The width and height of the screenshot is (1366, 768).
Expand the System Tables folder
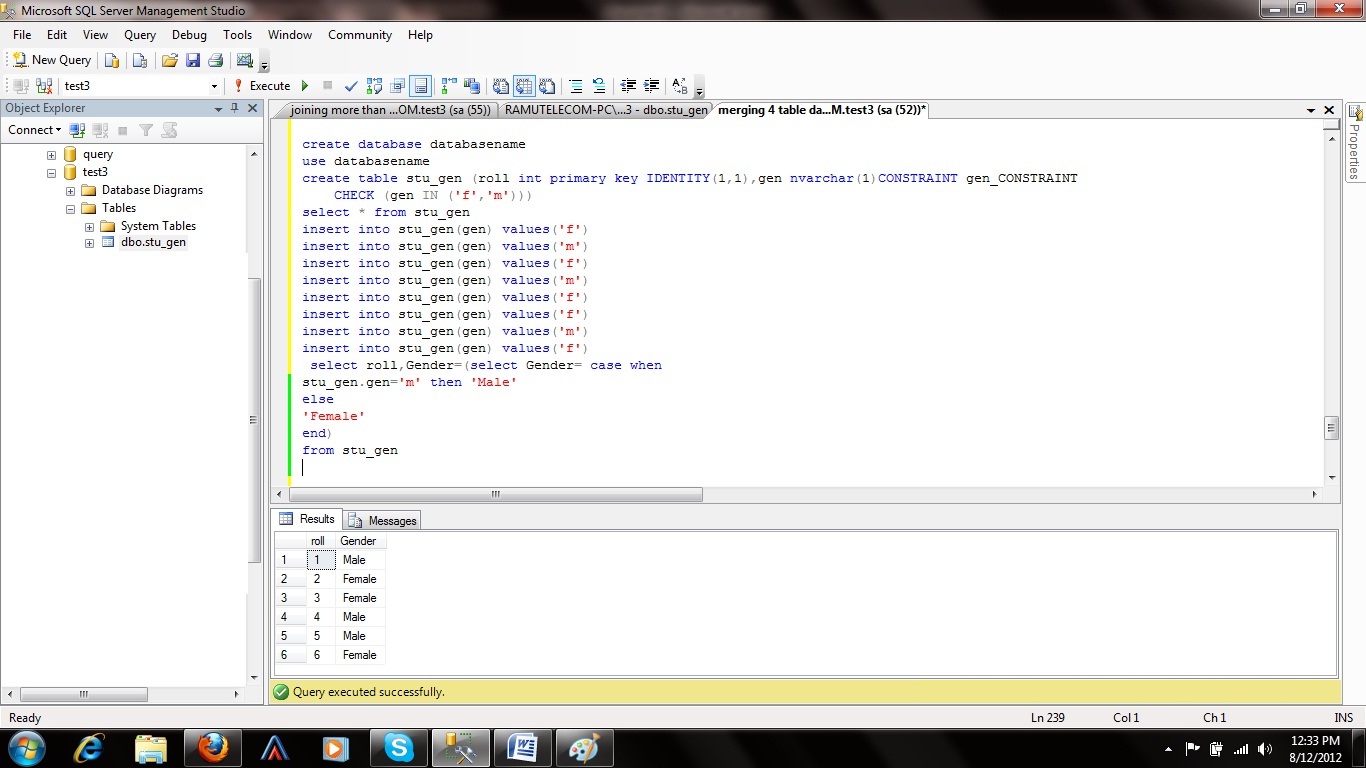[x=89, y=227]
